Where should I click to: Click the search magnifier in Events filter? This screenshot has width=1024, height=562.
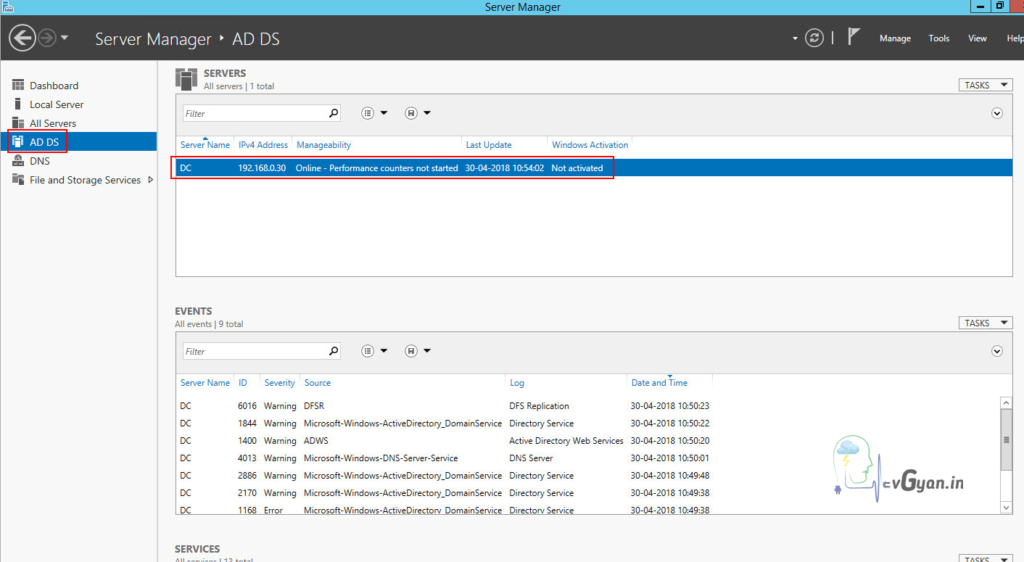tap(333, 351)
